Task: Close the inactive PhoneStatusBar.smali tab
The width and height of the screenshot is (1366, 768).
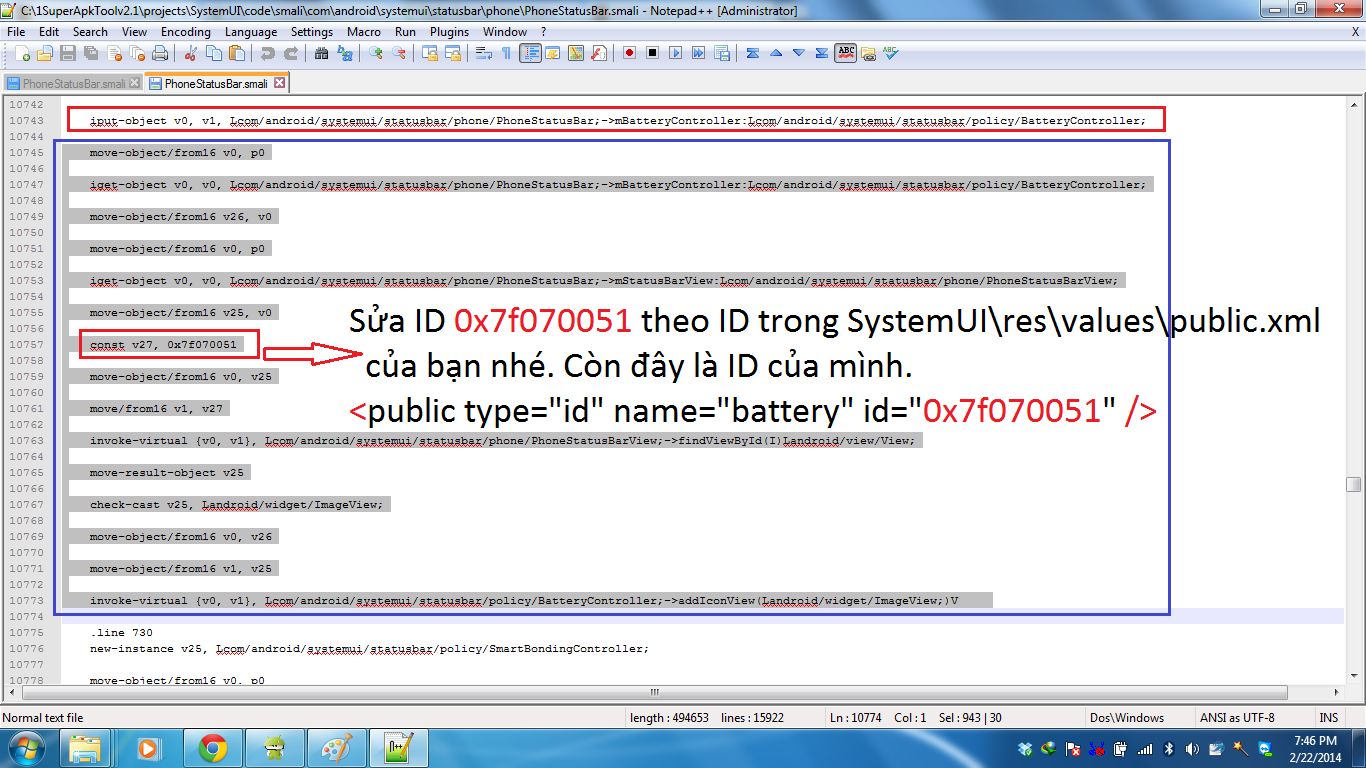Action: [135, 84]
